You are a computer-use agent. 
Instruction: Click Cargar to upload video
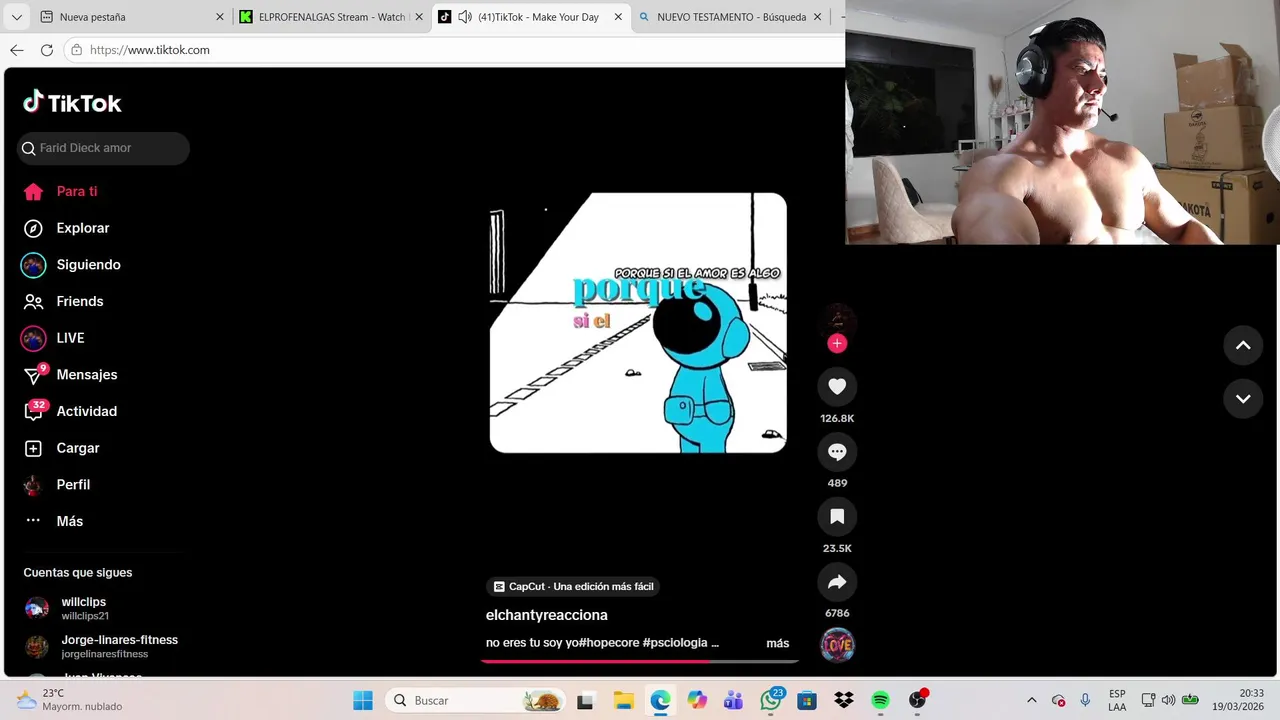pos(61,448)
